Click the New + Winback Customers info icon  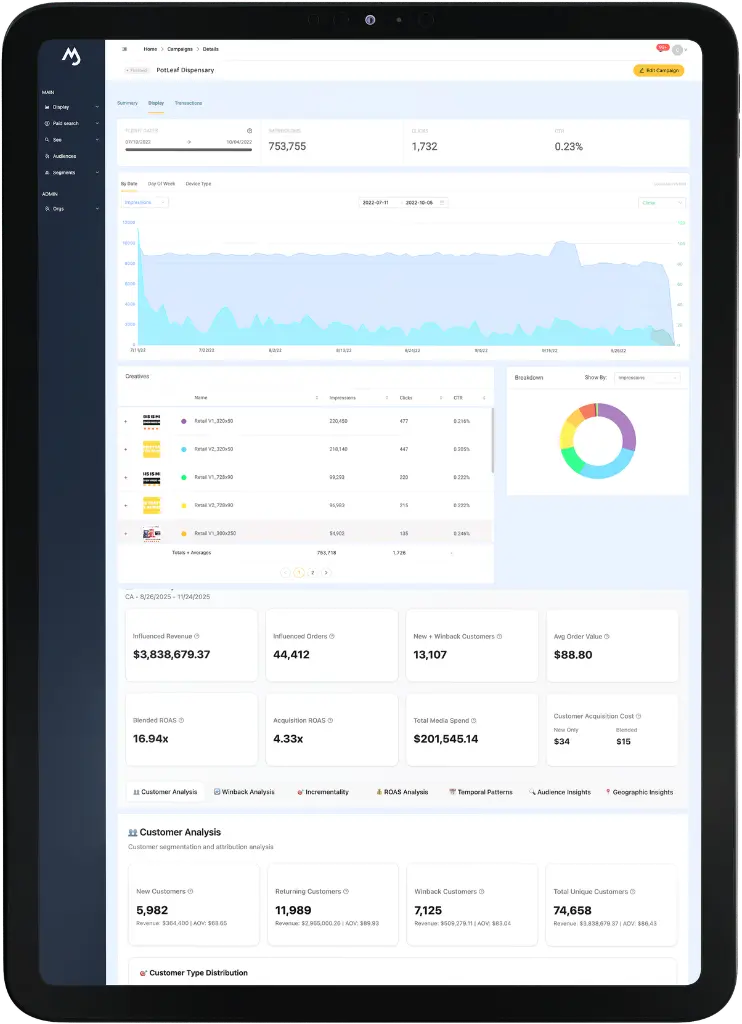click(500, 636)
